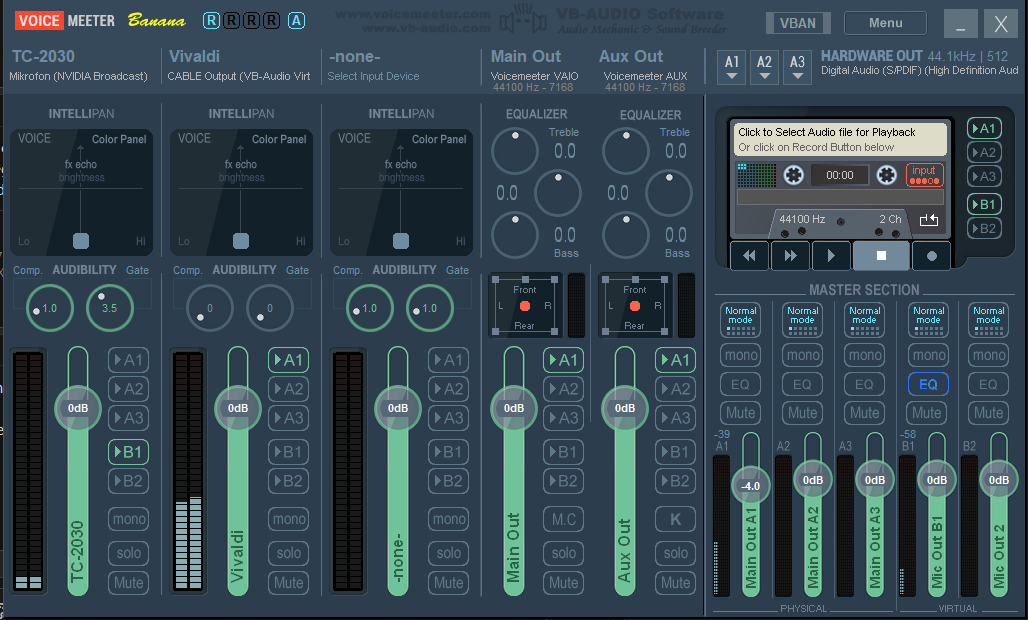Click the Aux Out treble EQ knob
1028x620 pixels.
(x=626, y=151)
